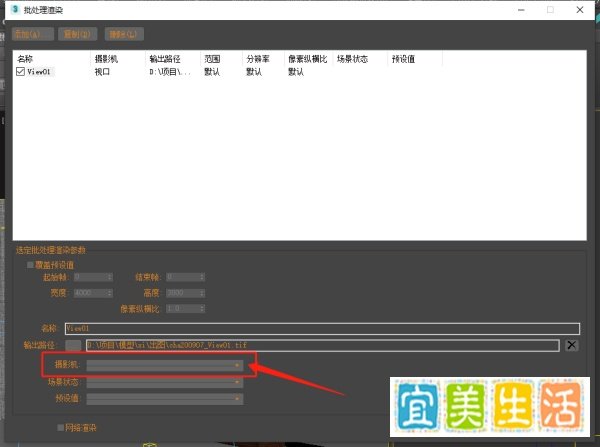This screenshot has height=447, width=600.
Task: Open the 摄影机 camera dropdown
Action: (165, 365)
